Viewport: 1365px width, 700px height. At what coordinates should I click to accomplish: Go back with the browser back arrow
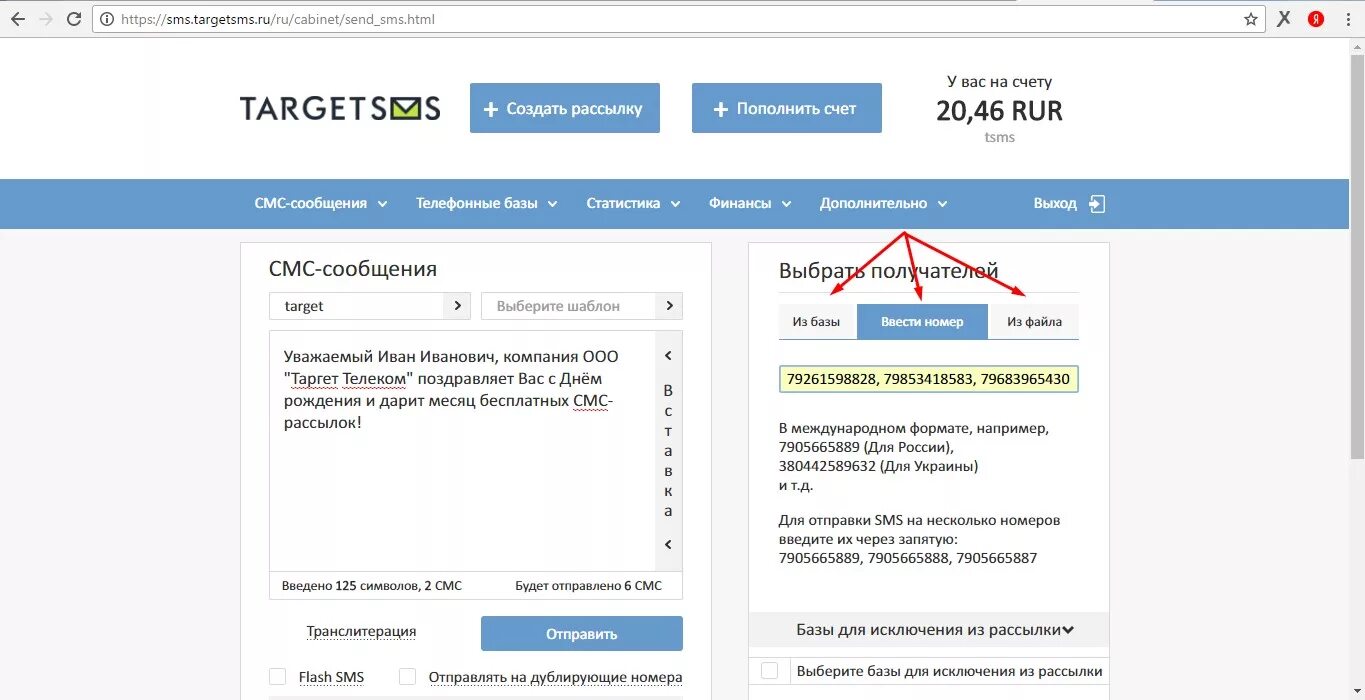(17, 19)
